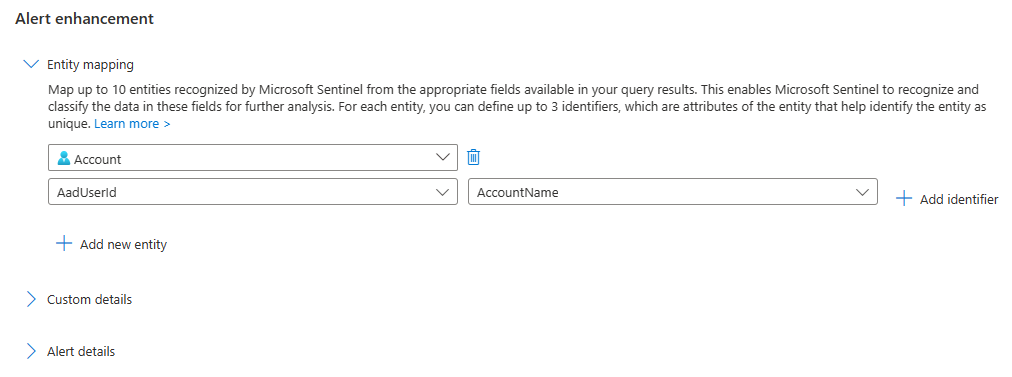
Task: Click the chevron arrow in the Account dropdown
Action: pos(442,158)
